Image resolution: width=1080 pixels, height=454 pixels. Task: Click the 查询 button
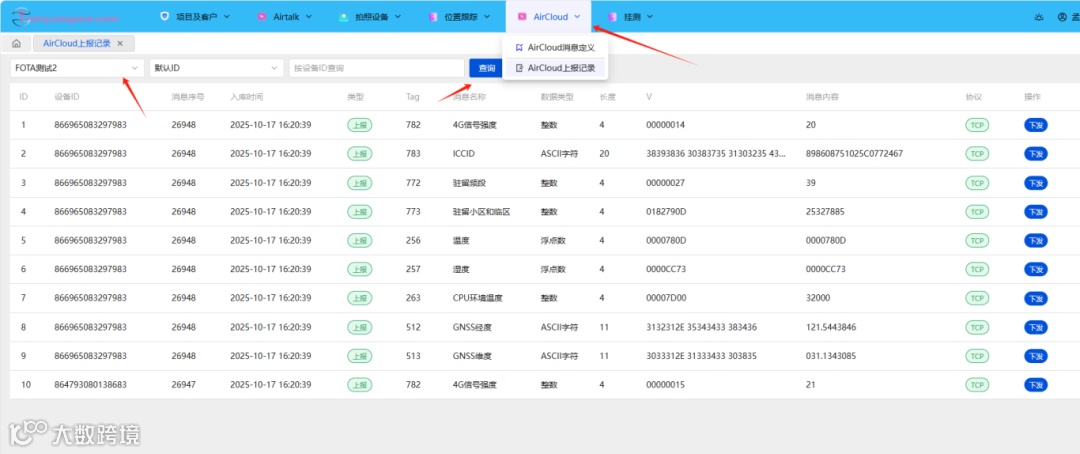pos(487,68)
